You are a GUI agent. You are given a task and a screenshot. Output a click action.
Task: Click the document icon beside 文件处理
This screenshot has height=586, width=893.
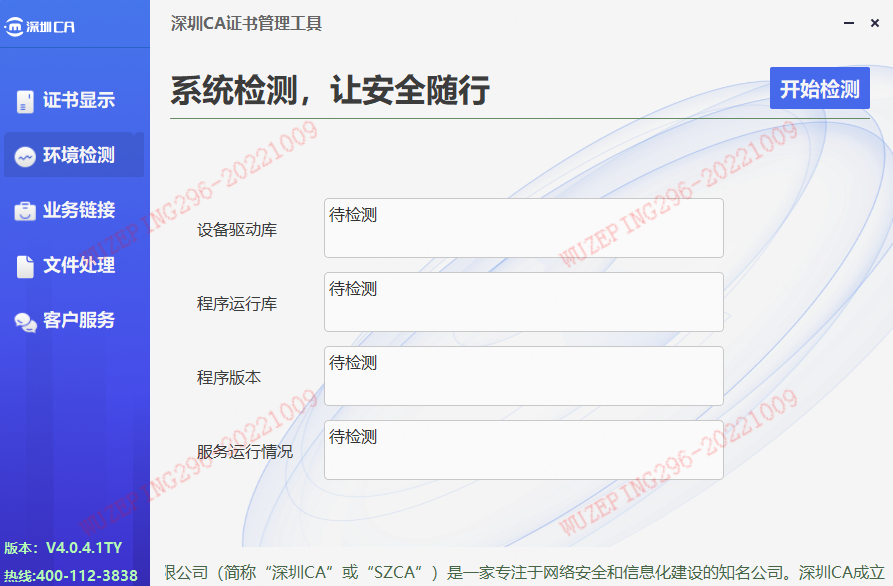tap(25, 266)
